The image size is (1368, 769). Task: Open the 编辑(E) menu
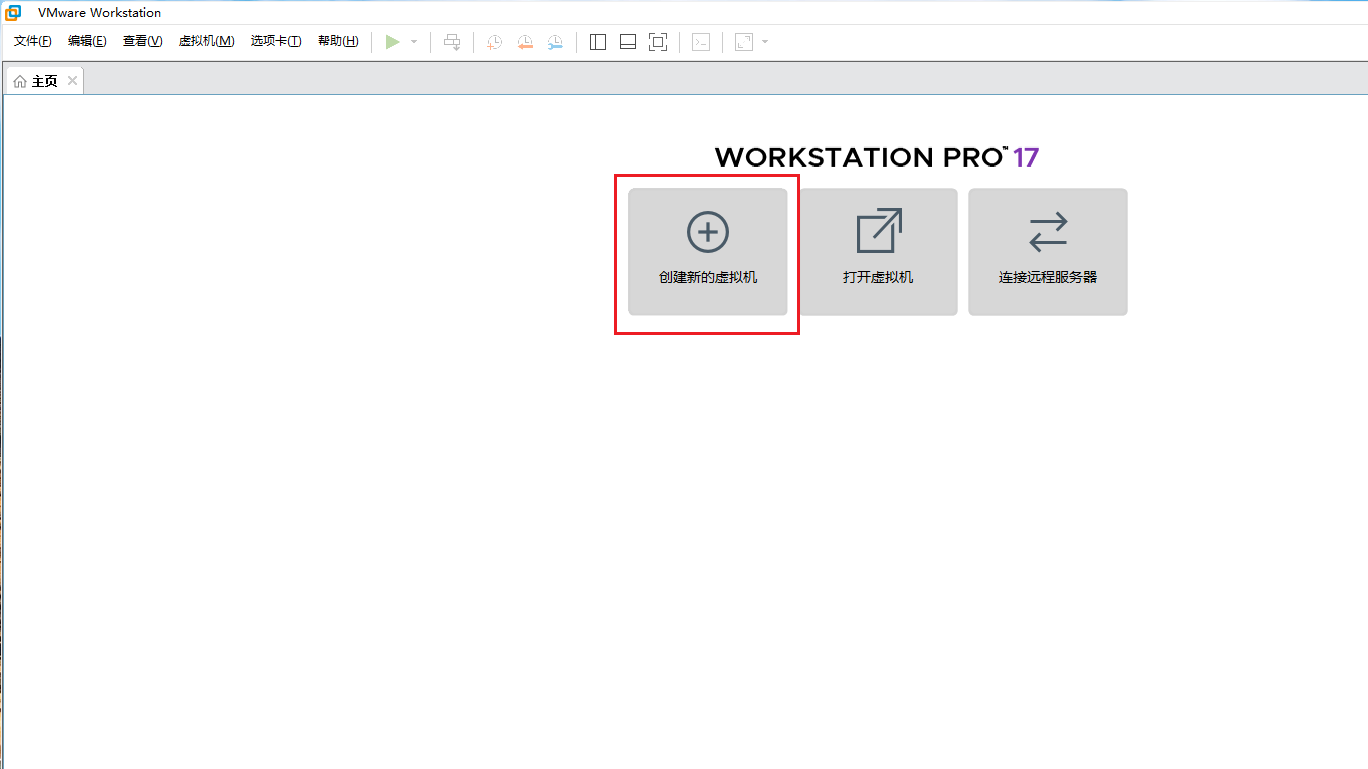(87, 41)
